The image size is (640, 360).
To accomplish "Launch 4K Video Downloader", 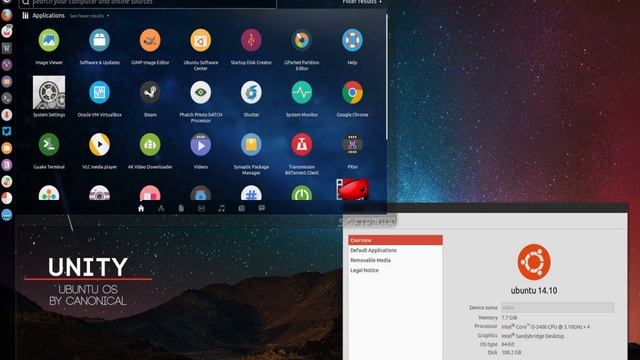I will click(150, 145).
